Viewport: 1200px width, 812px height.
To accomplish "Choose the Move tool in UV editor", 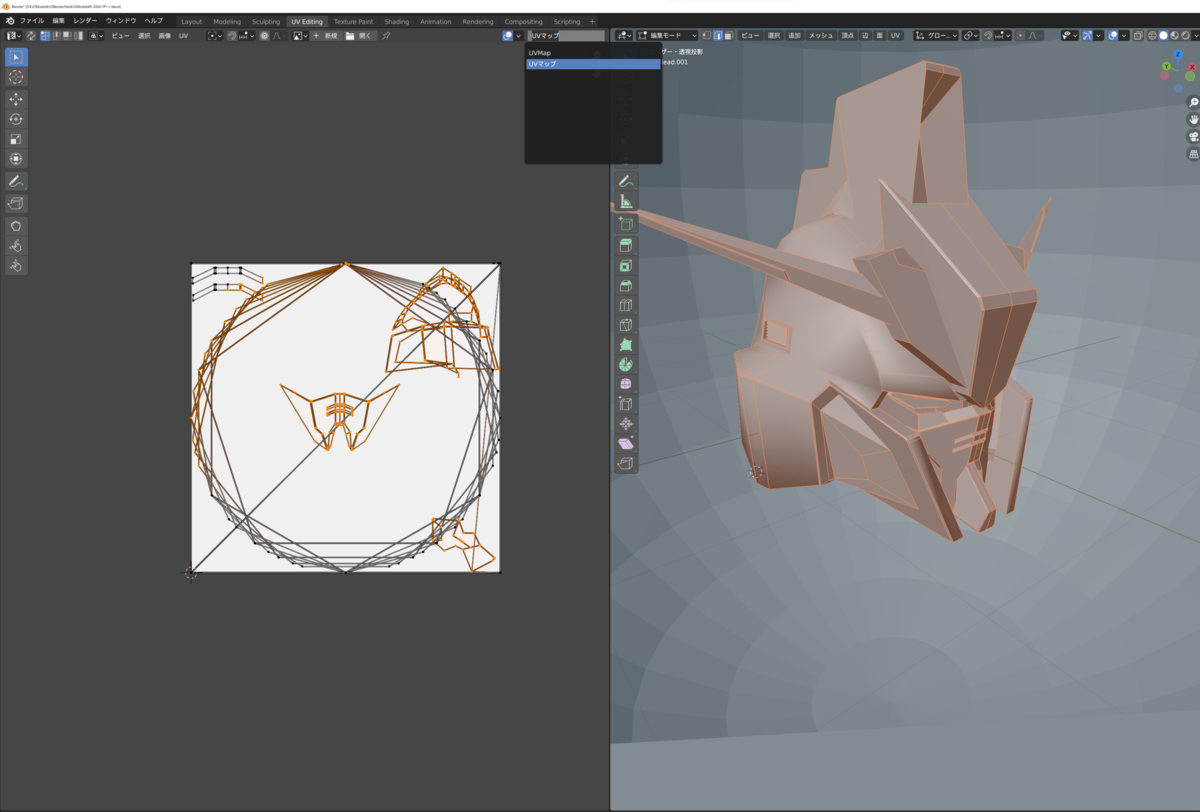I will [16, 99].
